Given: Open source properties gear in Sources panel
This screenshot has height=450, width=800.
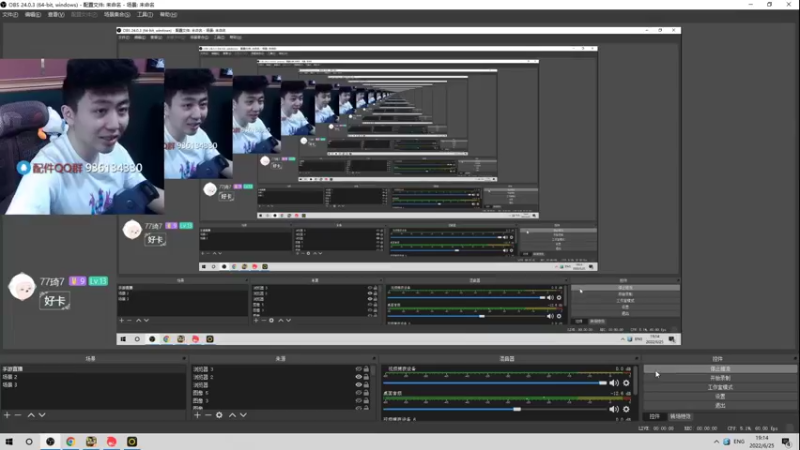Looking at the screenshot, I should 219,415.
